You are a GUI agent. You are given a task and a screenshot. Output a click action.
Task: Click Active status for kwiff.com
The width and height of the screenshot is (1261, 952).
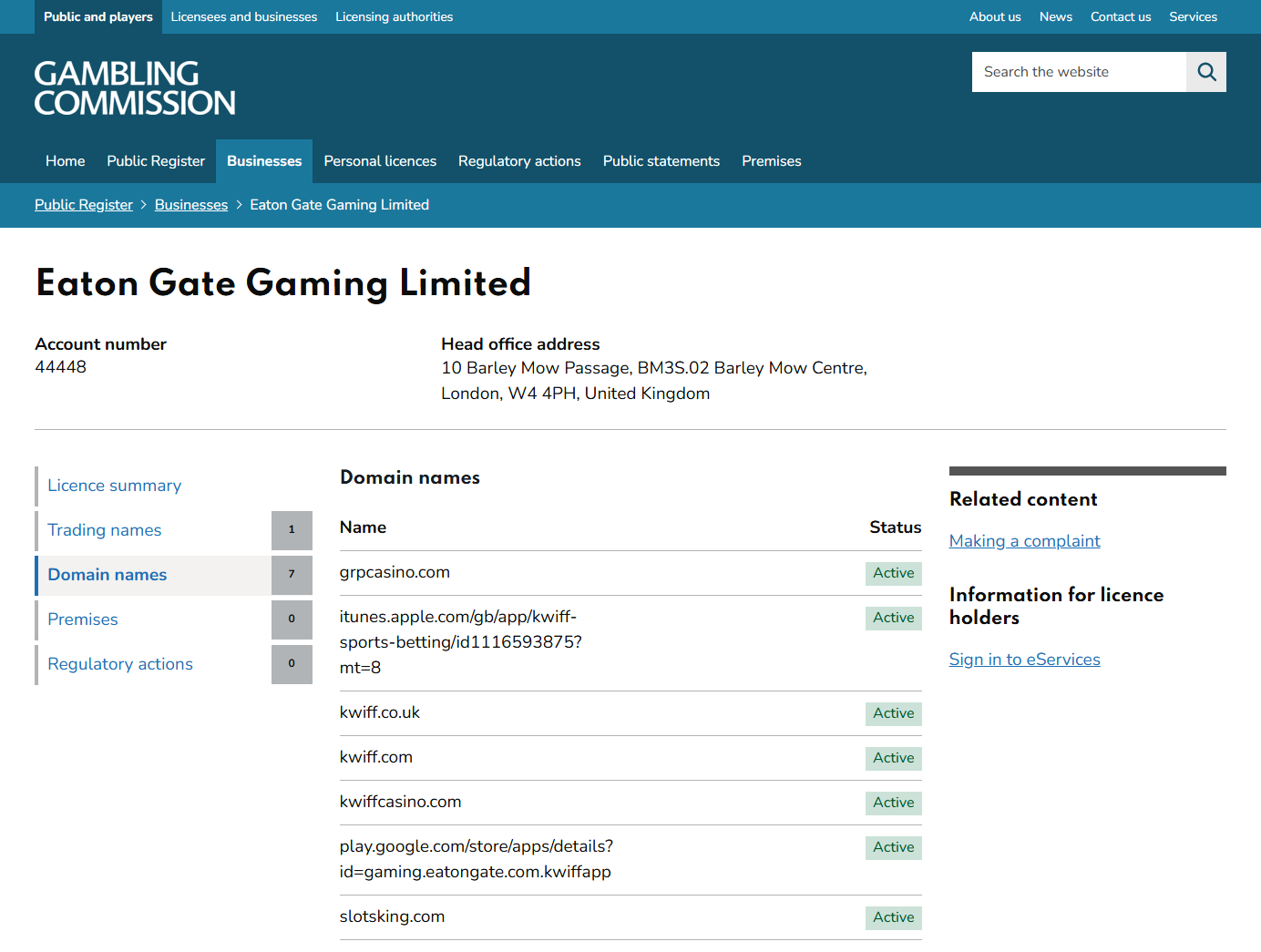tap(893, 758)
